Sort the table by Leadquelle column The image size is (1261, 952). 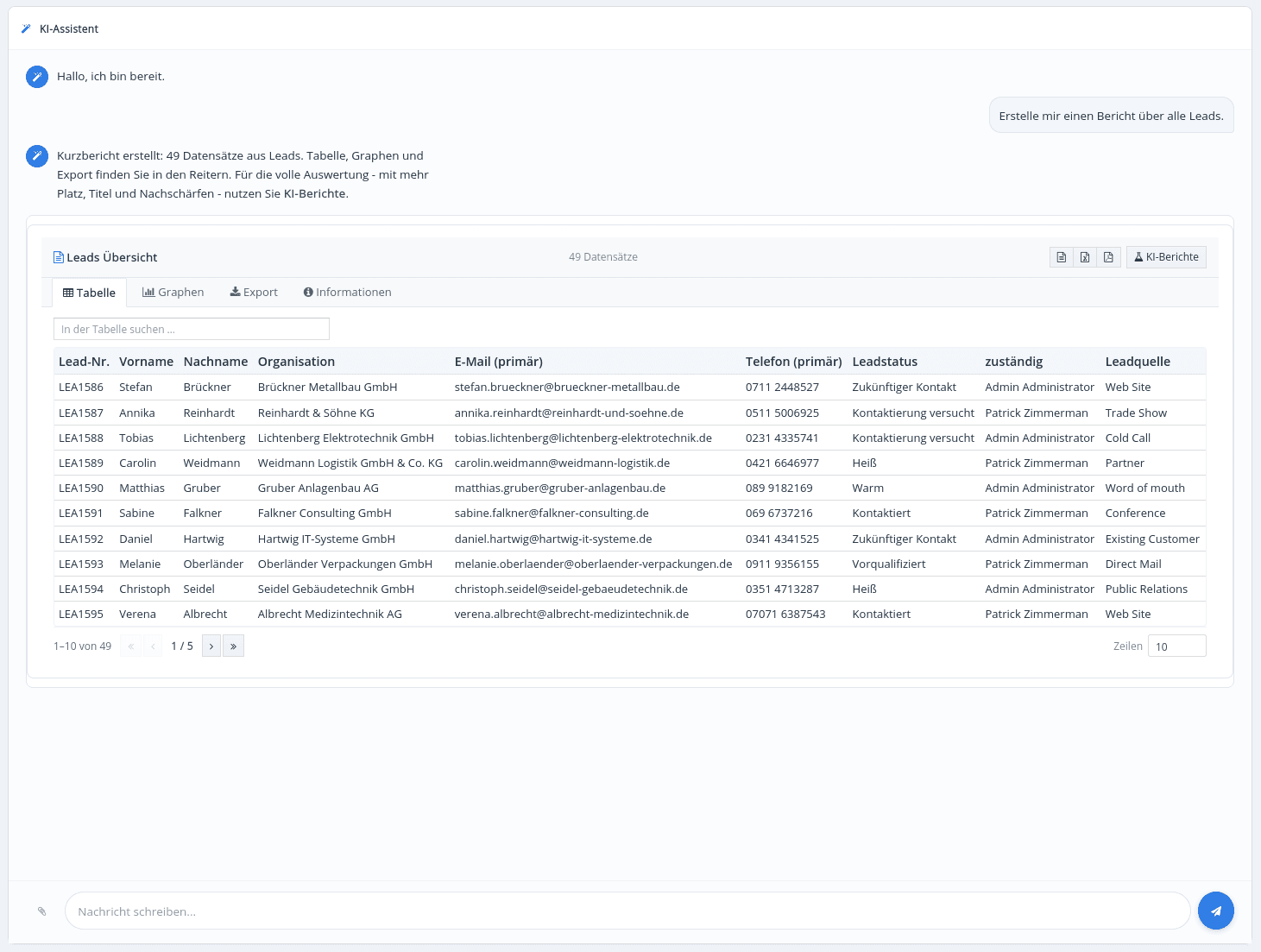1138,362
